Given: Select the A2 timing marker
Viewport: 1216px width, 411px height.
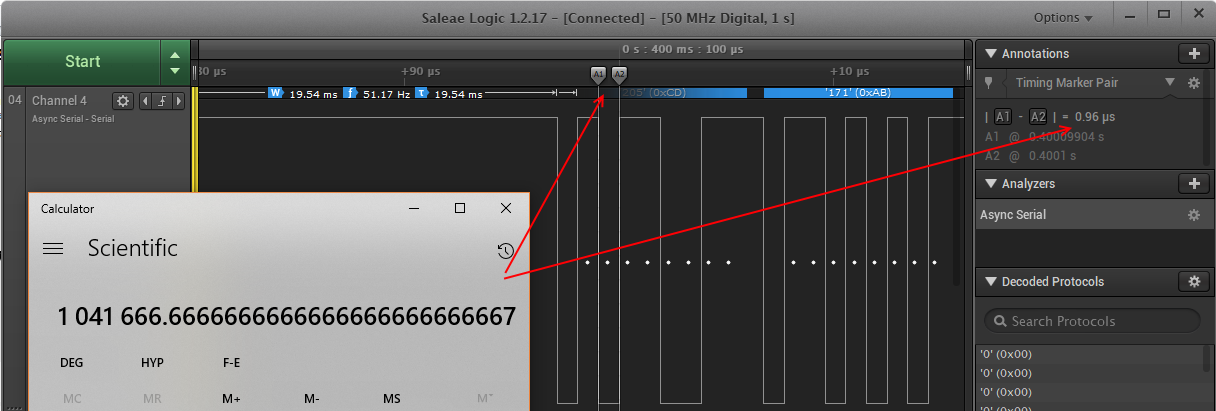Looking at the screenshot, I should pyautogui.click(x=619, y=74).
